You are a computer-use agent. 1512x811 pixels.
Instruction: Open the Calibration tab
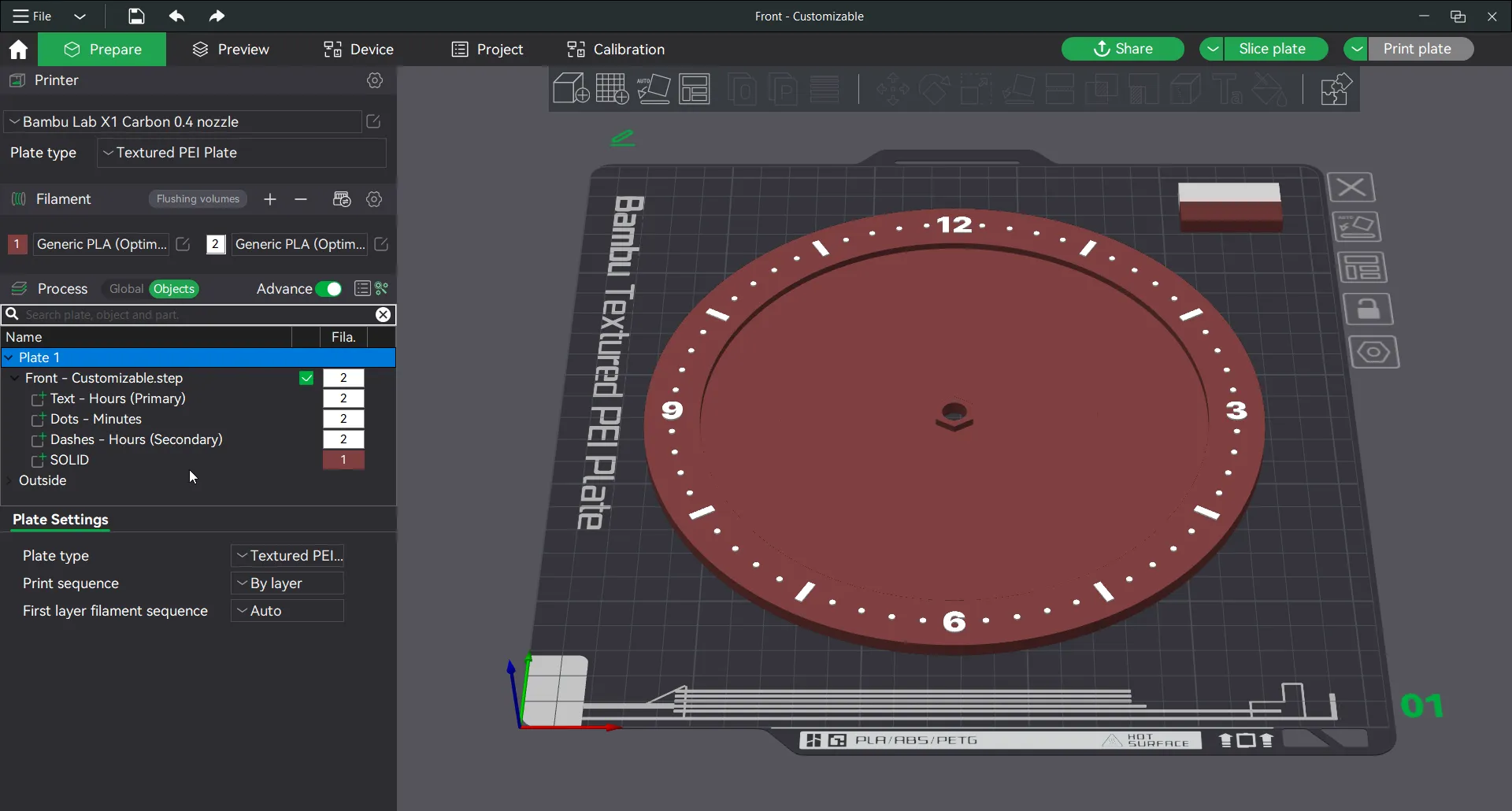pyautogui.click(x=616, y=49)
